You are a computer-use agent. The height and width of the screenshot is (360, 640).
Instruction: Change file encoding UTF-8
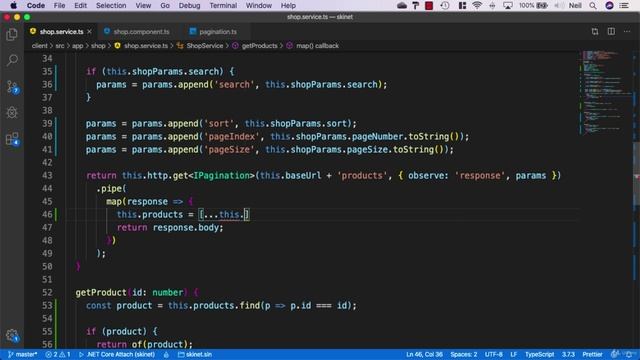click(x=493, y=354)
